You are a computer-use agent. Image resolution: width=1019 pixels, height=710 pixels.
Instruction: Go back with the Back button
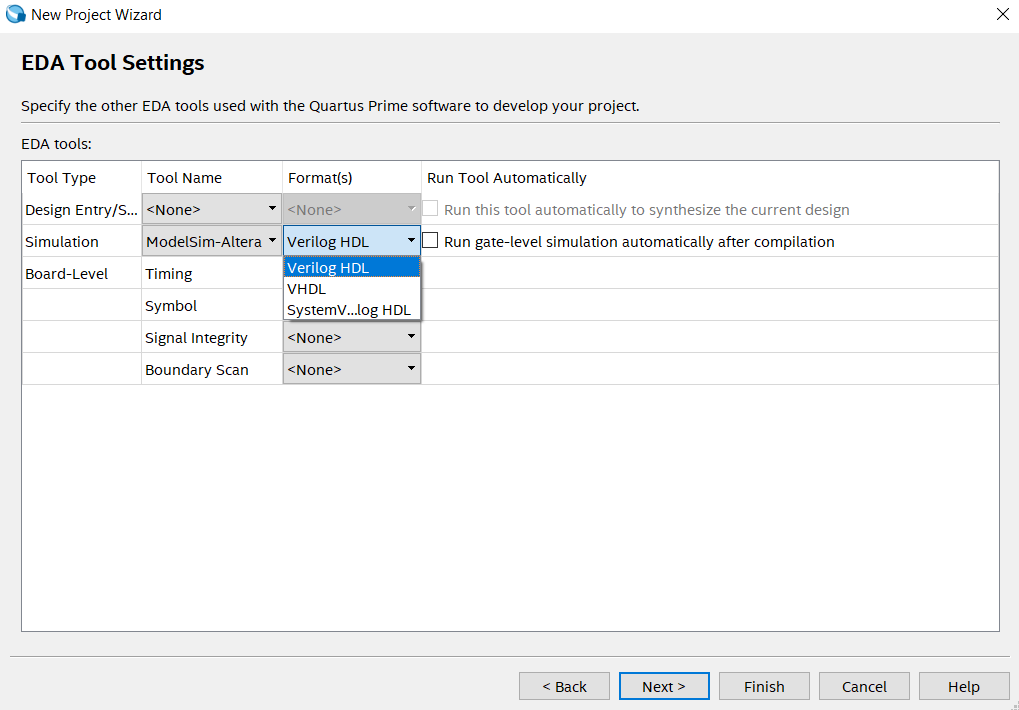pyautogui.click(x=564, y=687)
